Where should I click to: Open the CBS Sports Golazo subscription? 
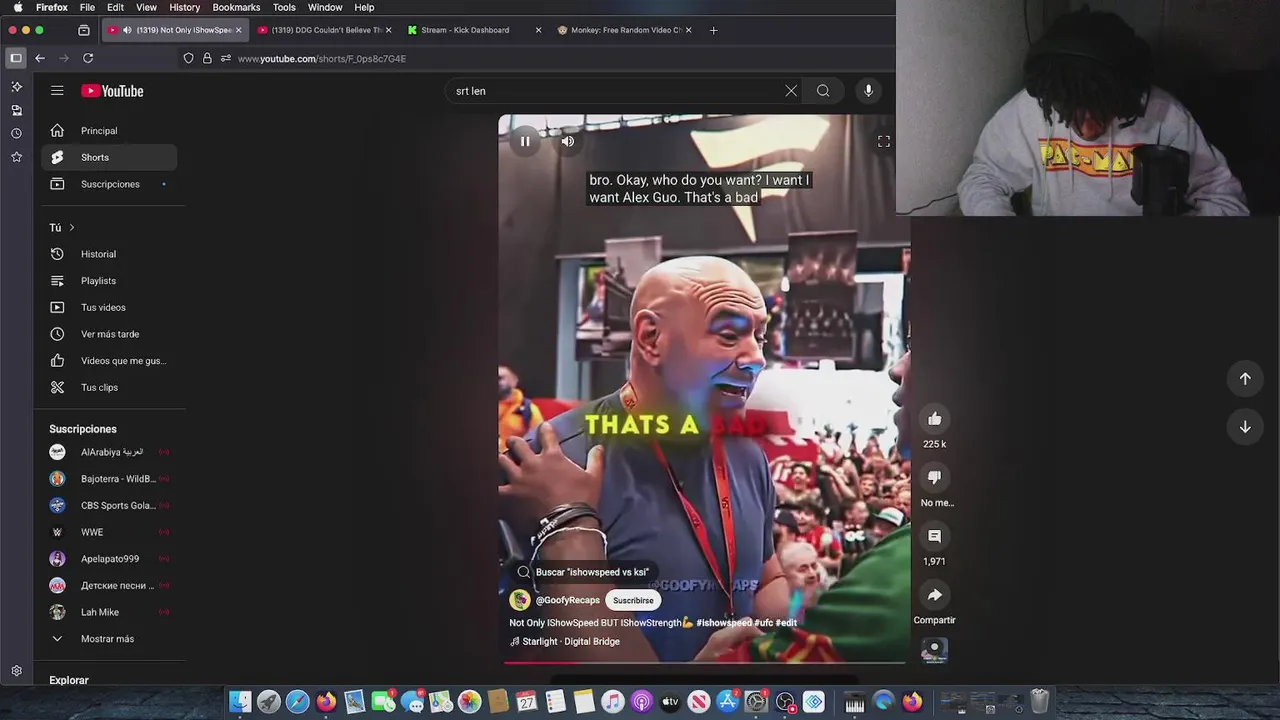[109, 505]
